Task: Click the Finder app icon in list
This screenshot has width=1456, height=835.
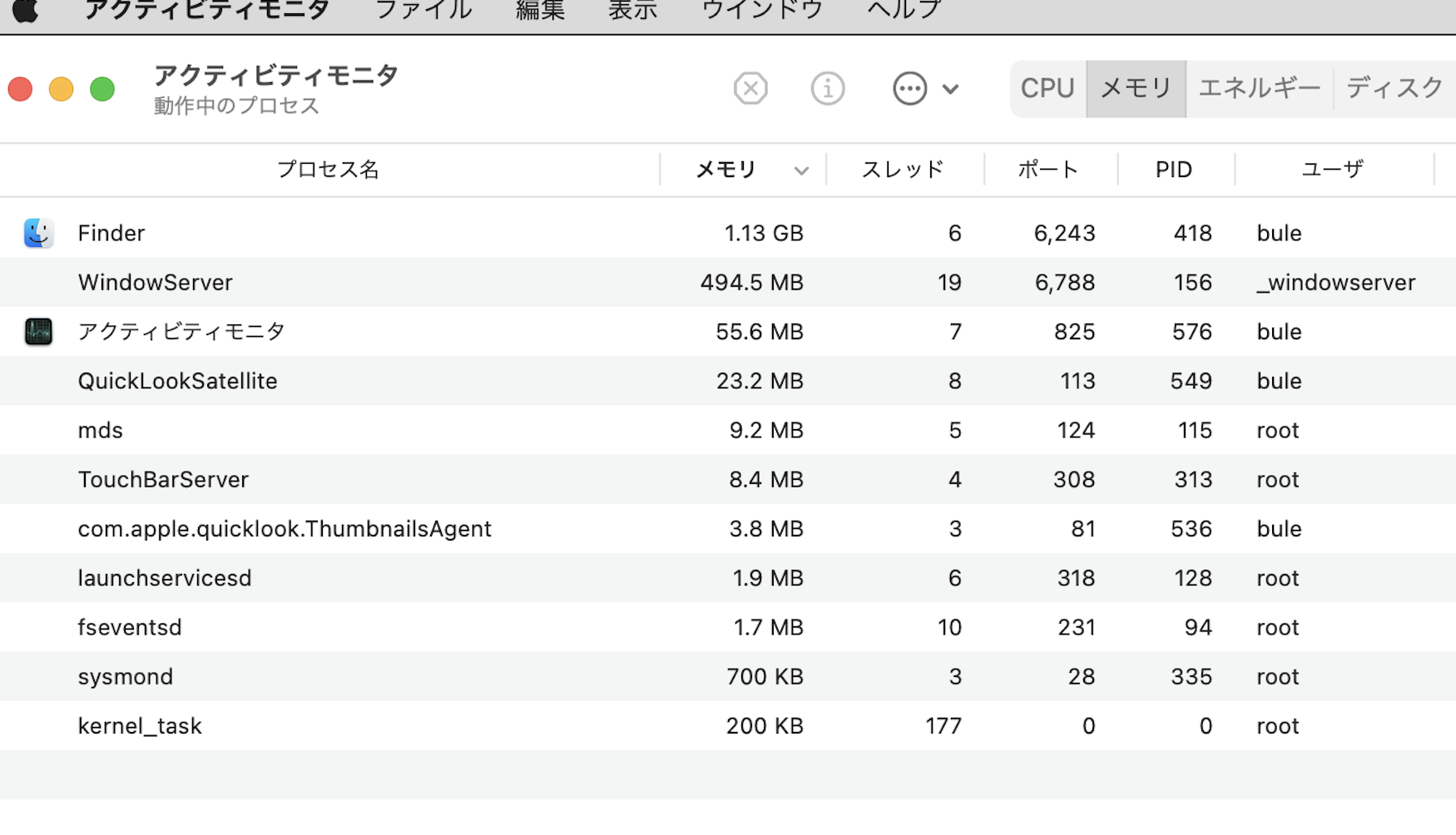Action: click(38, 233)
